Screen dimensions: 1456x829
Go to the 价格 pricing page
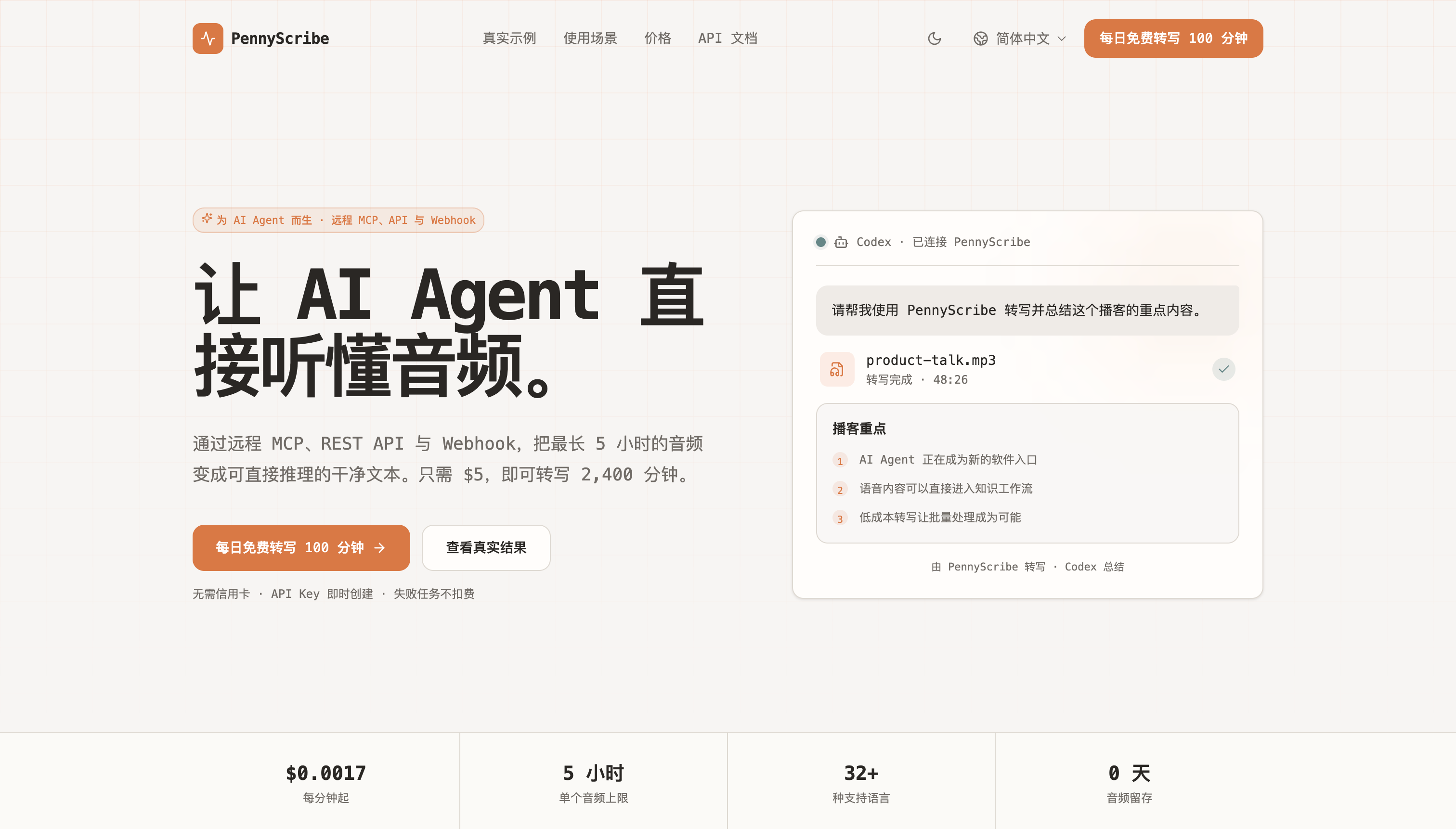(x=658, y=38)
